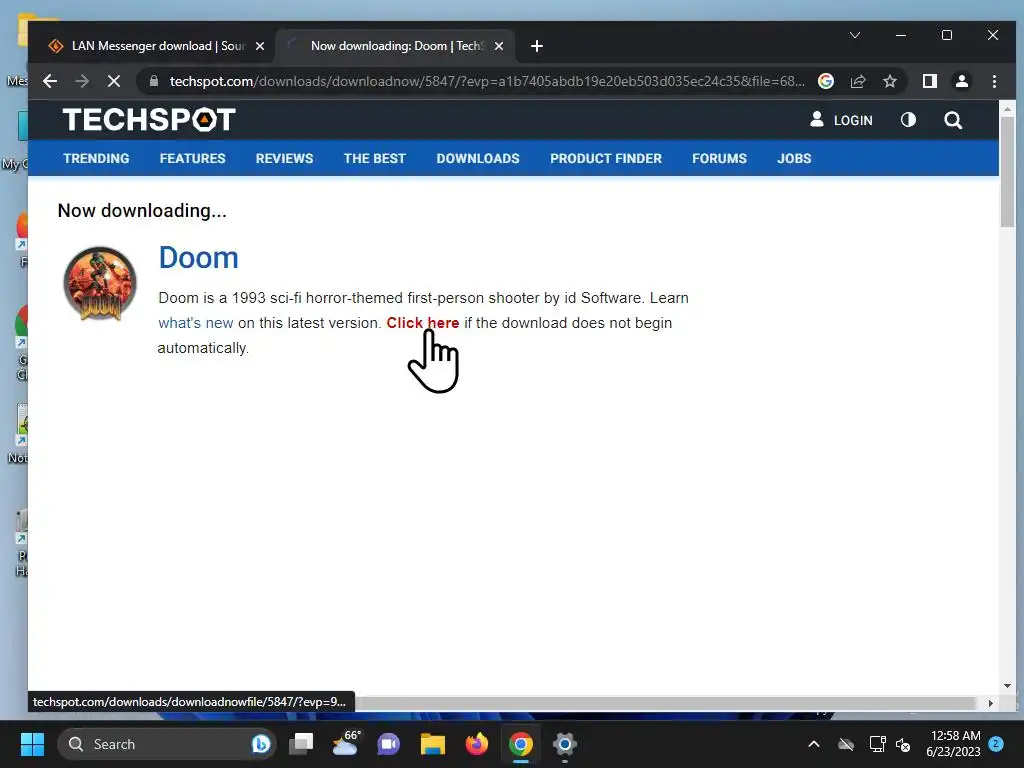Click the scrollbar up arrow
Viewport: 1024px width, 768px height.
point(1007,108)
